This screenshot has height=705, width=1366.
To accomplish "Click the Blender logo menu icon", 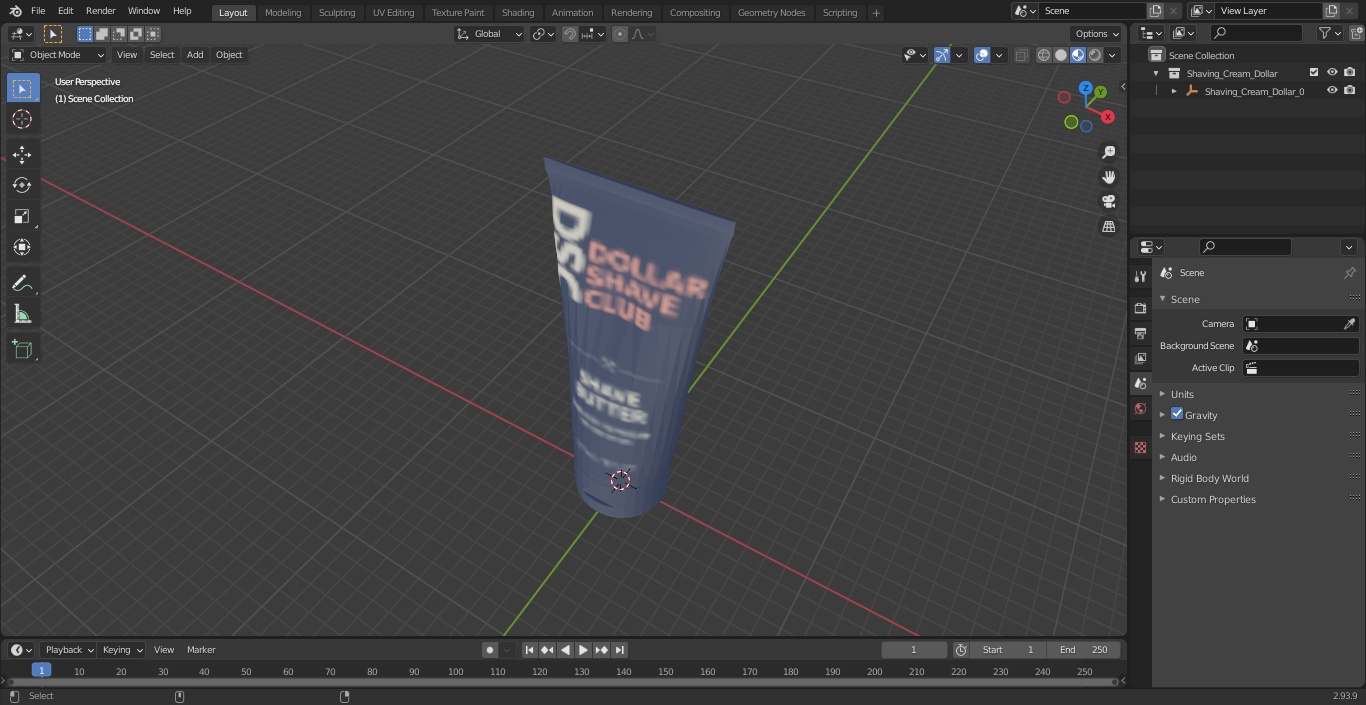I will tap(15, 11).
